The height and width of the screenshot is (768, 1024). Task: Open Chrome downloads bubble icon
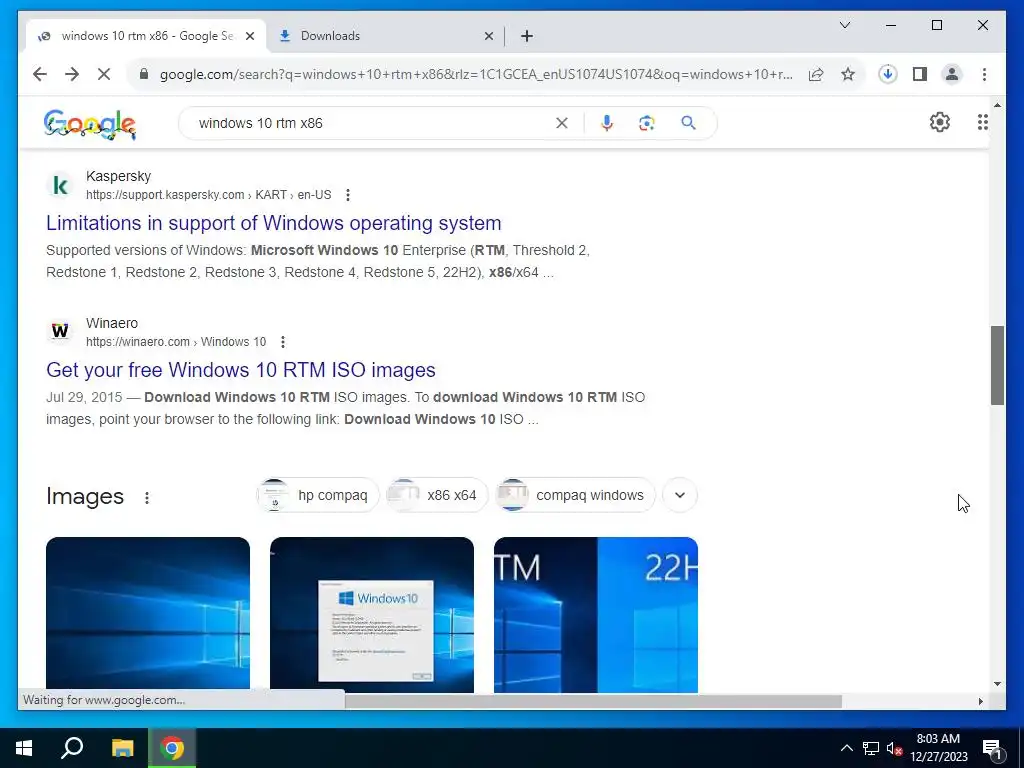(x=888, y=74)
